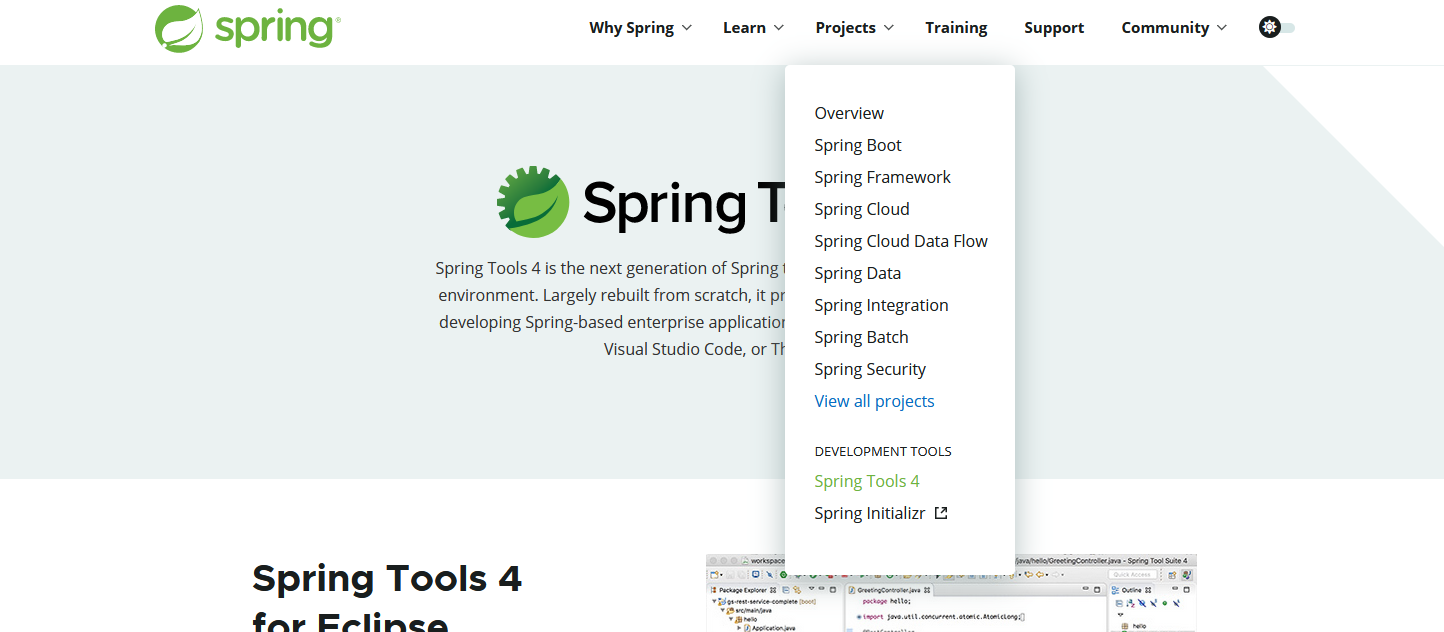Click the Visual Studio Code link in the description
This screenshot has width=1444, height=632.
(x=672, y=348)
